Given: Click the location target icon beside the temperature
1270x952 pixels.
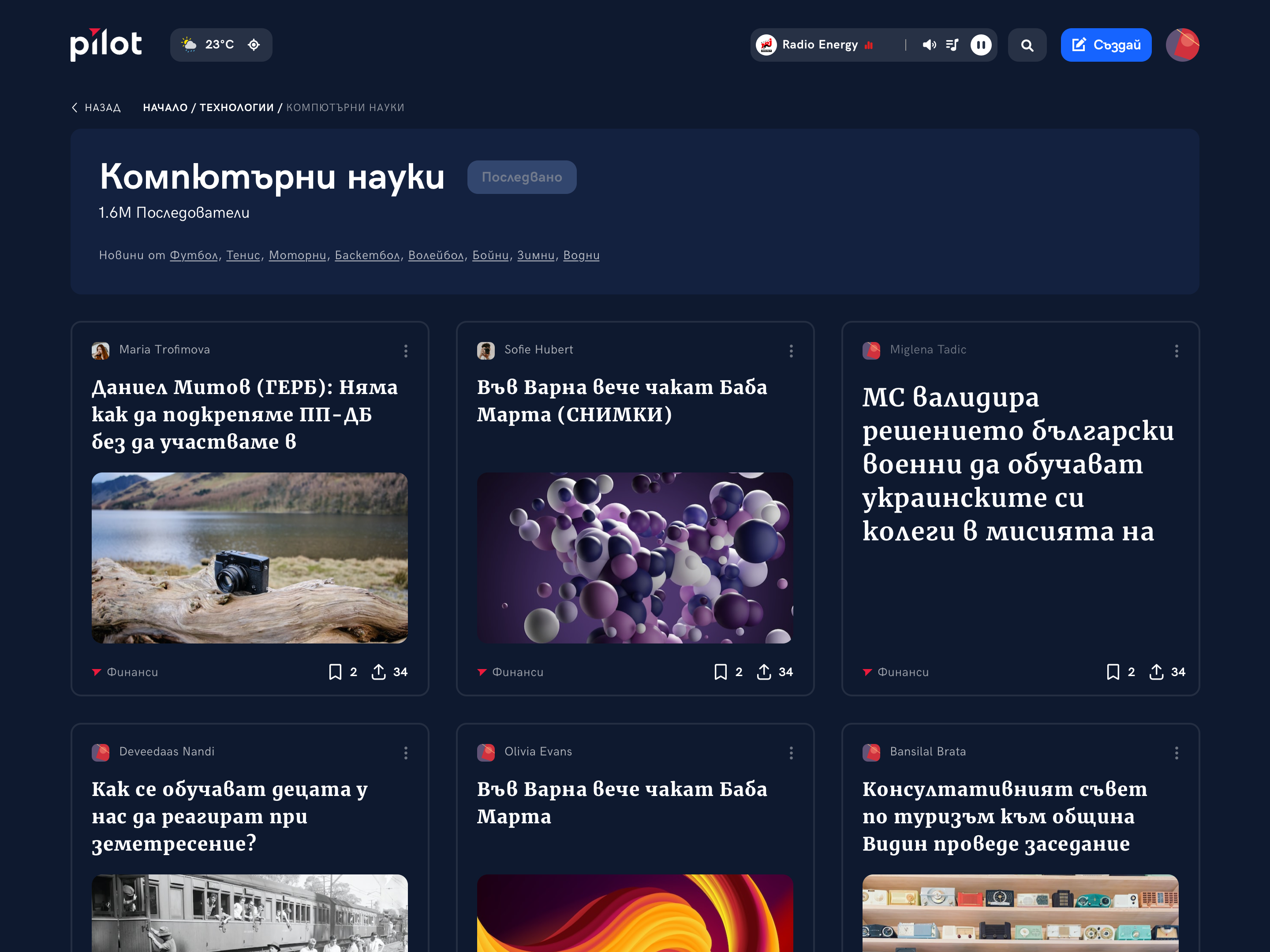Looking at the screenshot, I should (x=254, y=45).
